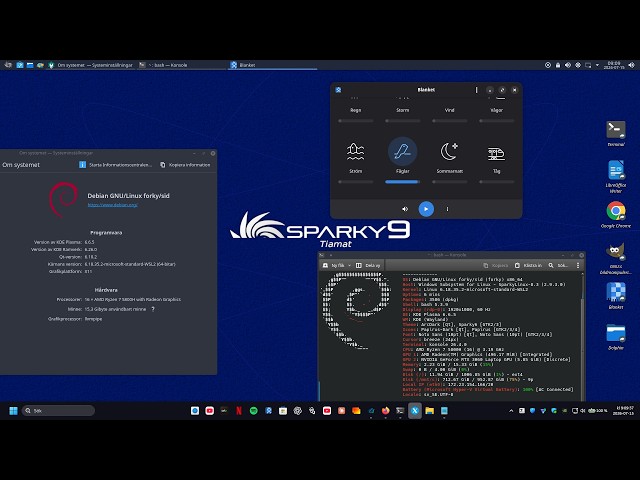Select the Tåg train icon in Blanket
The height and width of the screenshot is (480, 640).
pyautogui.click(x=496, y=153)
